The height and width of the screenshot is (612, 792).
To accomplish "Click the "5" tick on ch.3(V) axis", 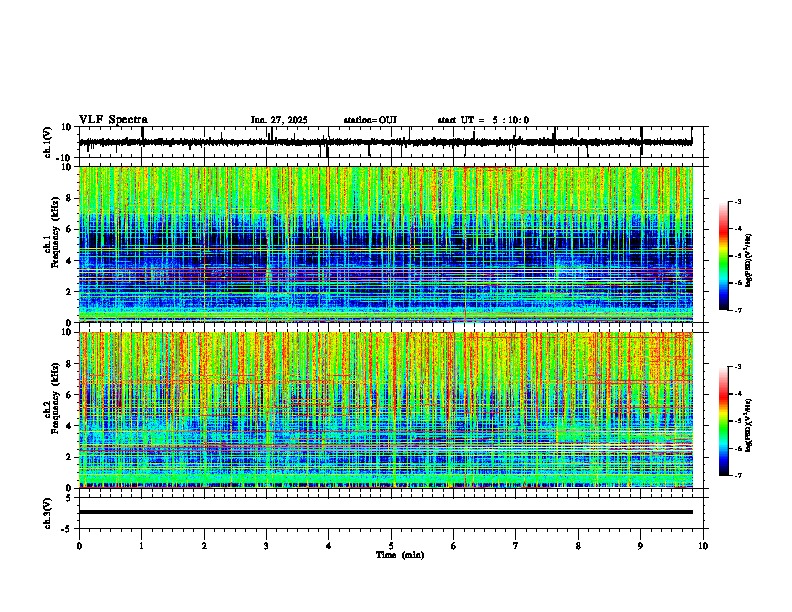I will (70, 498).
